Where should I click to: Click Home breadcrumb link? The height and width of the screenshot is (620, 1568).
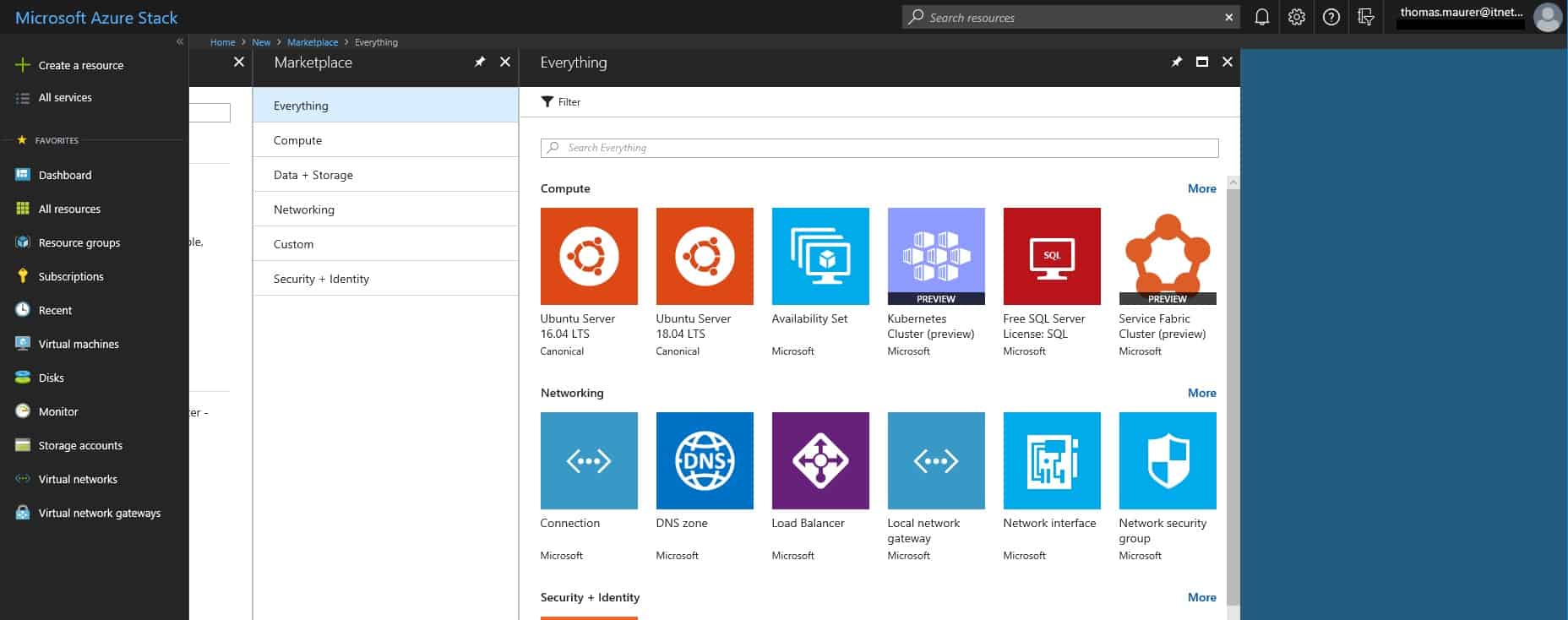pyautogui.click(x=222, y=42)
